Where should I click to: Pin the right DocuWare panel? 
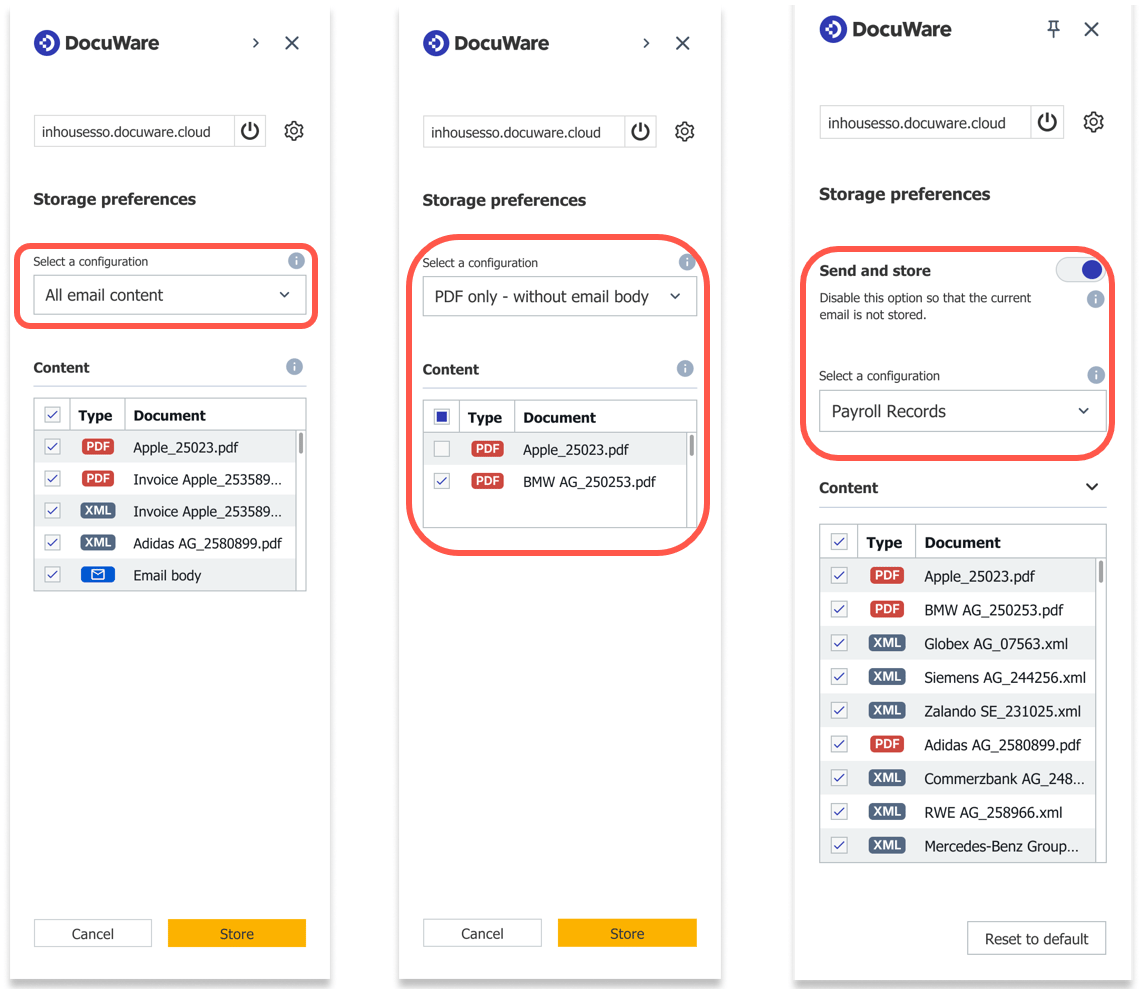click(1053, 29)
